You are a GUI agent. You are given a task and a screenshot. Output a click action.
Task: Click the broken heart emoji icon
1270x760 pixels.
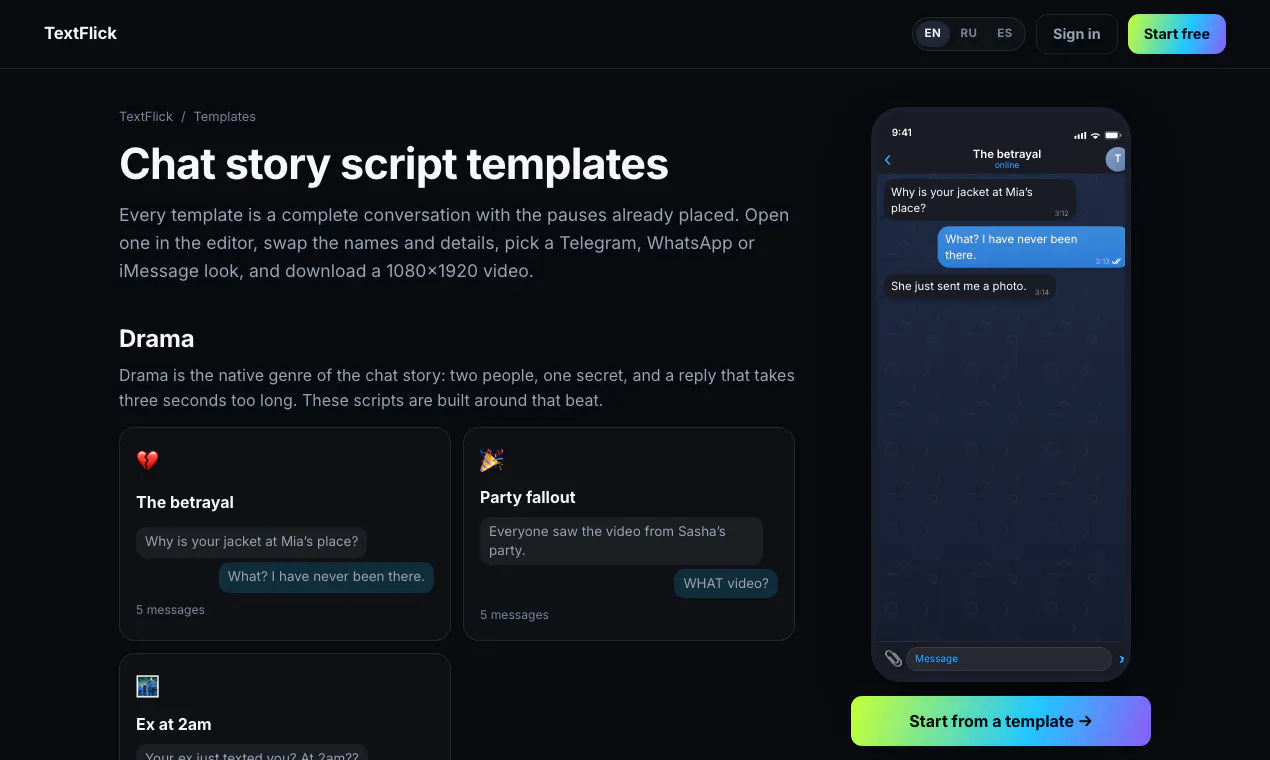tap(147, 461)
